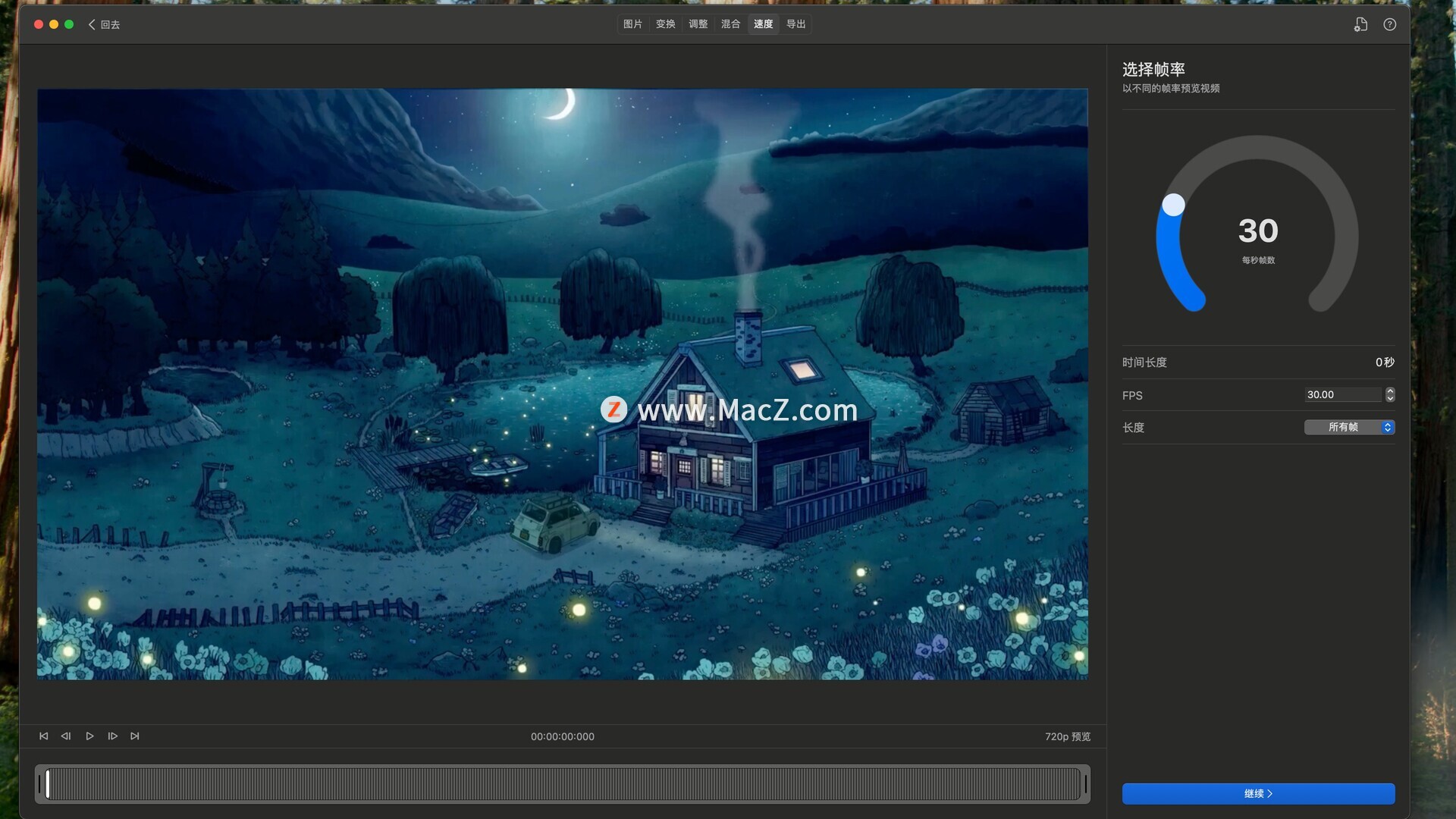Open help with the question mark icon
This screenshot has width=1456, height=819.
(x=1389, y=24)
